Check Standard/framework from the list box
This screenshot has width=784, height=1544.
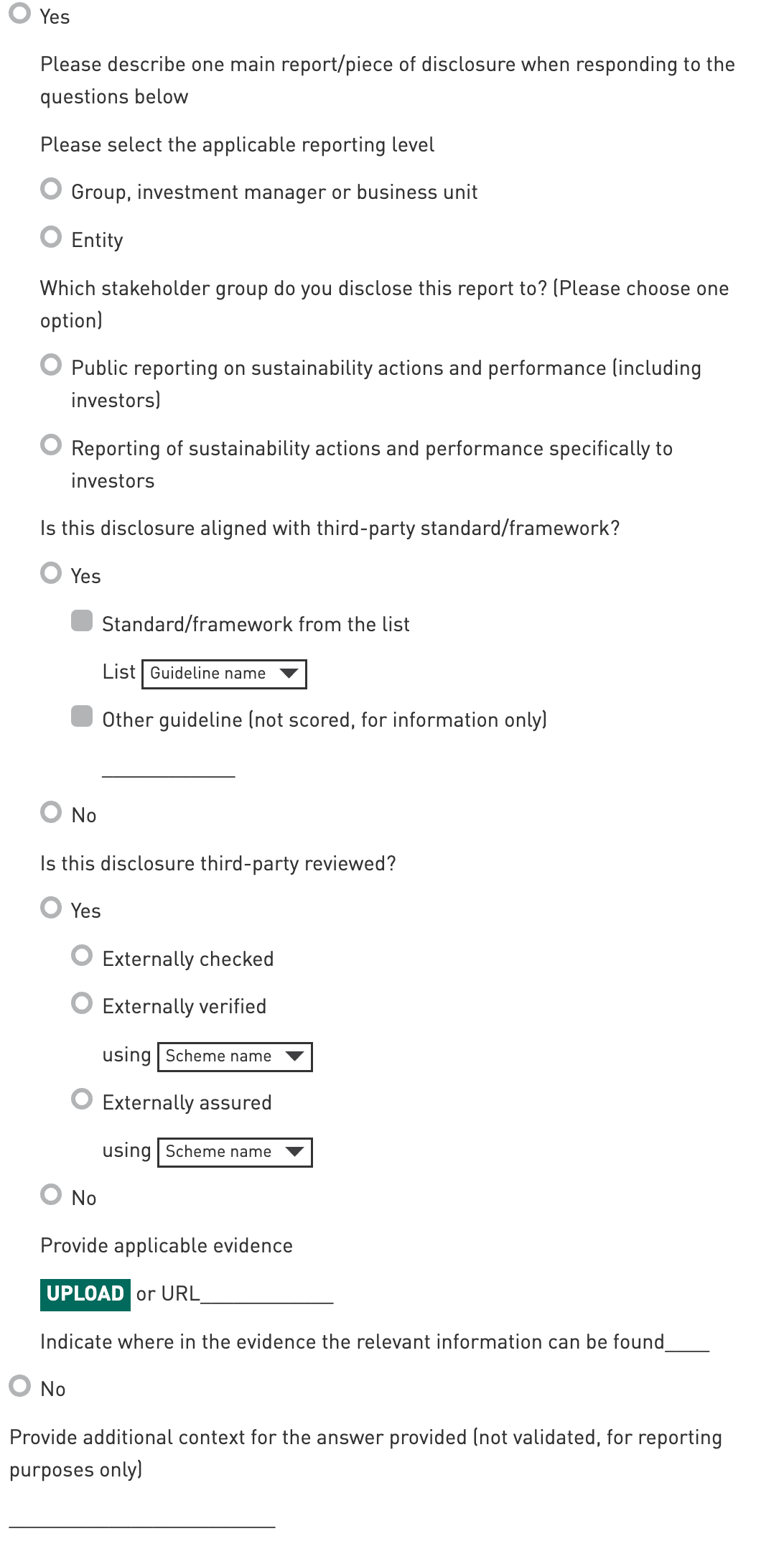point(82,621)
